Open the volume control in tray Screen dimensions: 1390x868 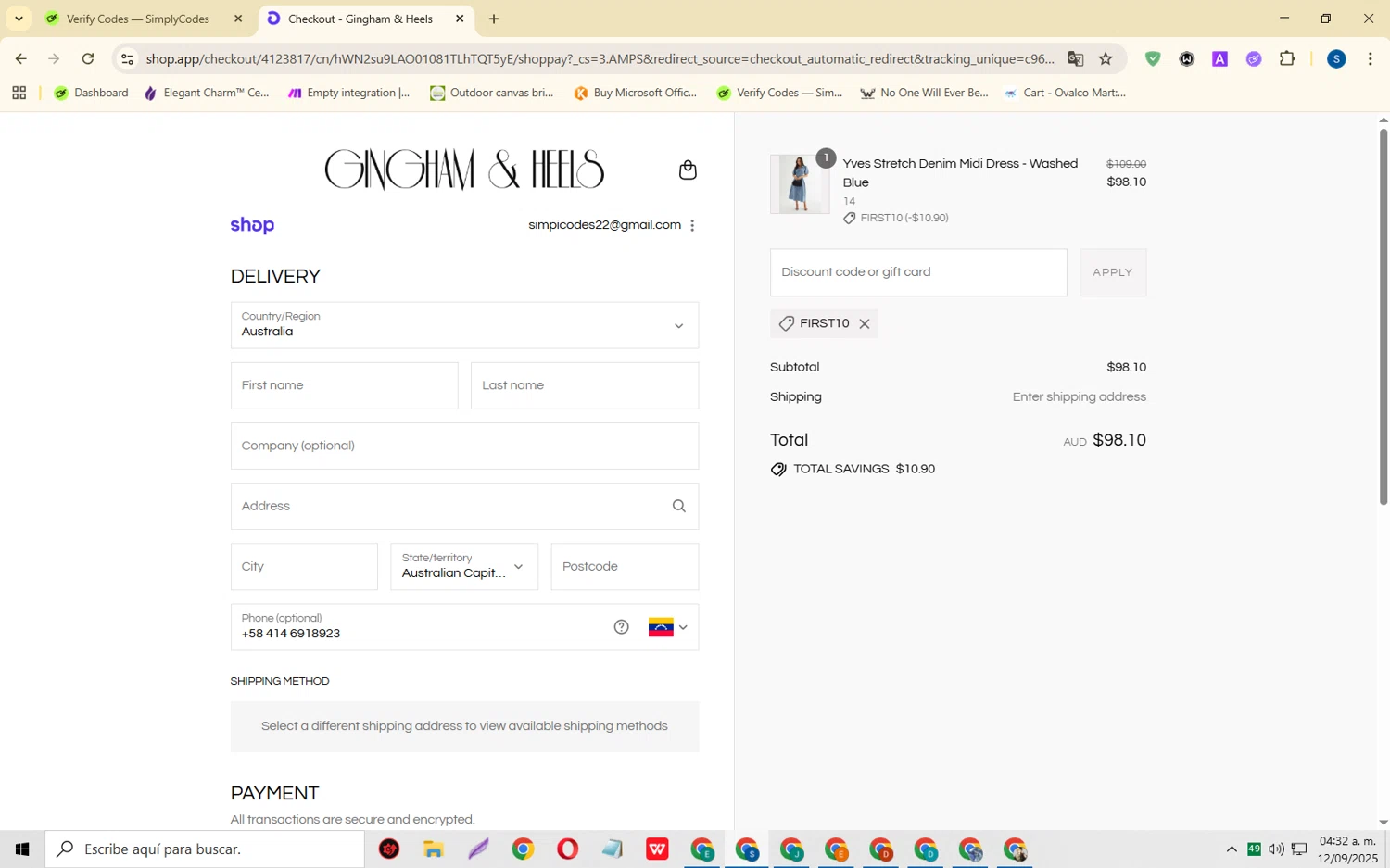pyautogui.click(x=1276, y=849)
